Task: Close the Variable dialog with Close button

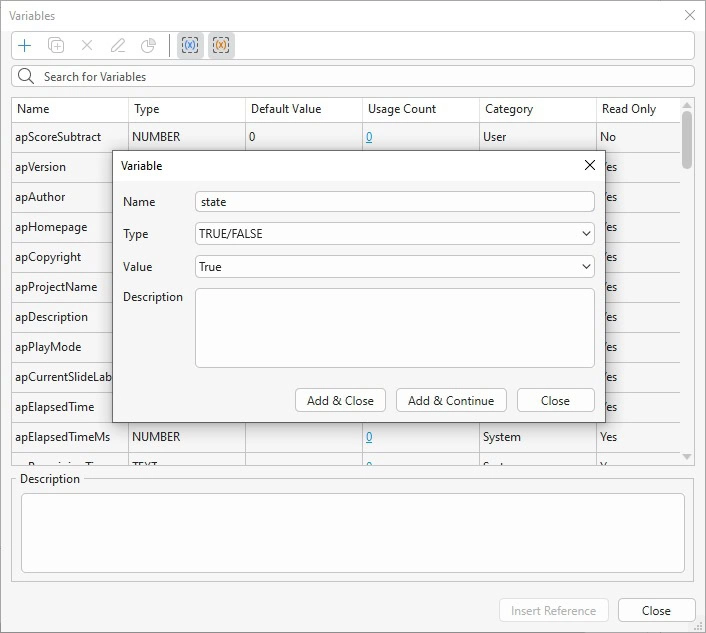Action: [x=555, y=401]
